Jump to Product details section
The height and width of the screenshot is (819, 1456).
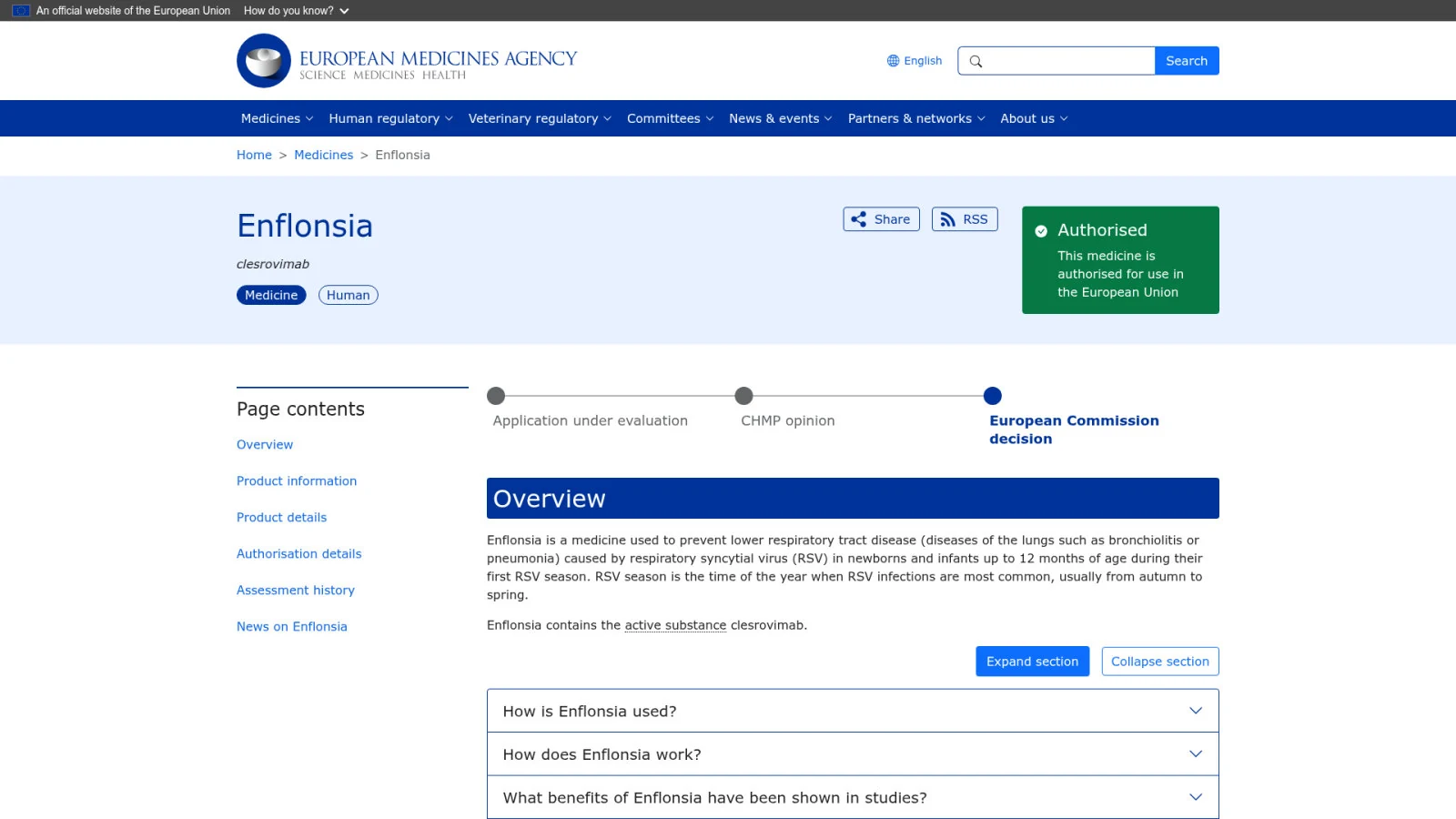(x=281, y=517)
